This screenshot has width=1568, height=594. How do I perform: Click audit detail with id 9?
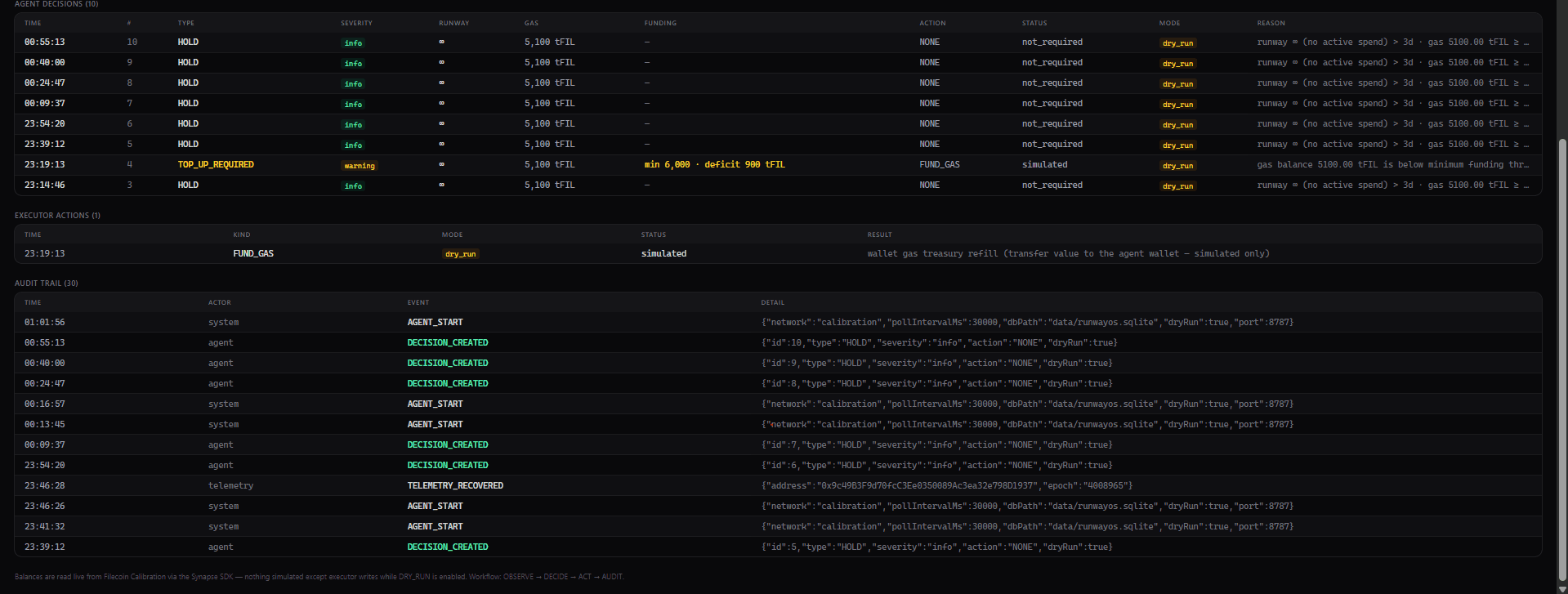pos(936,363)
